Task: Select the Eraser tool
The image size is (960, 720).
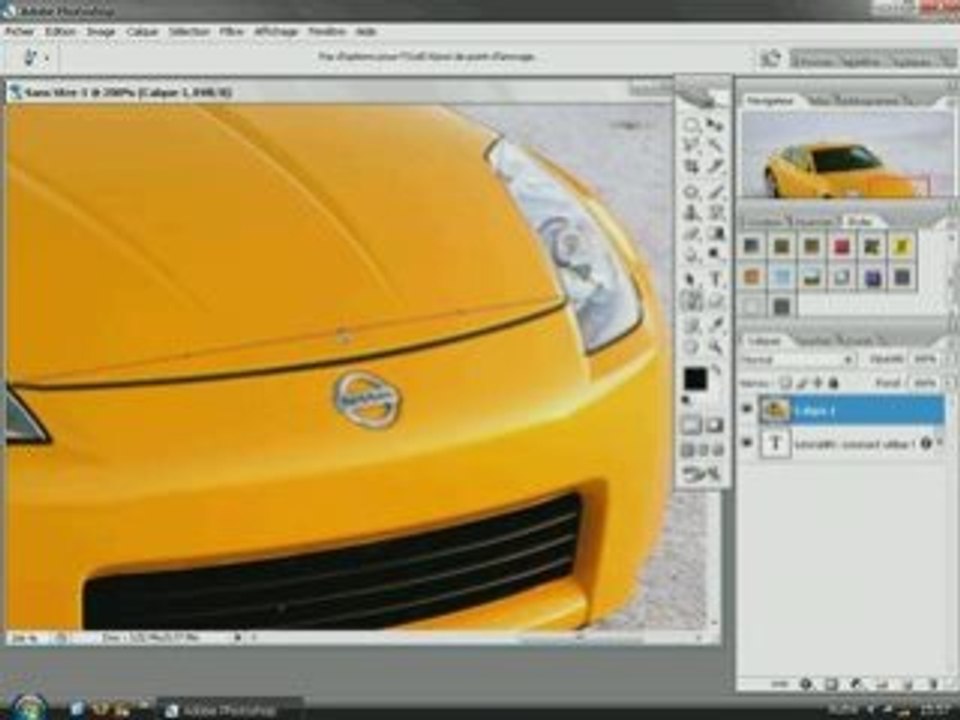Action: click(x=691, y=234)
